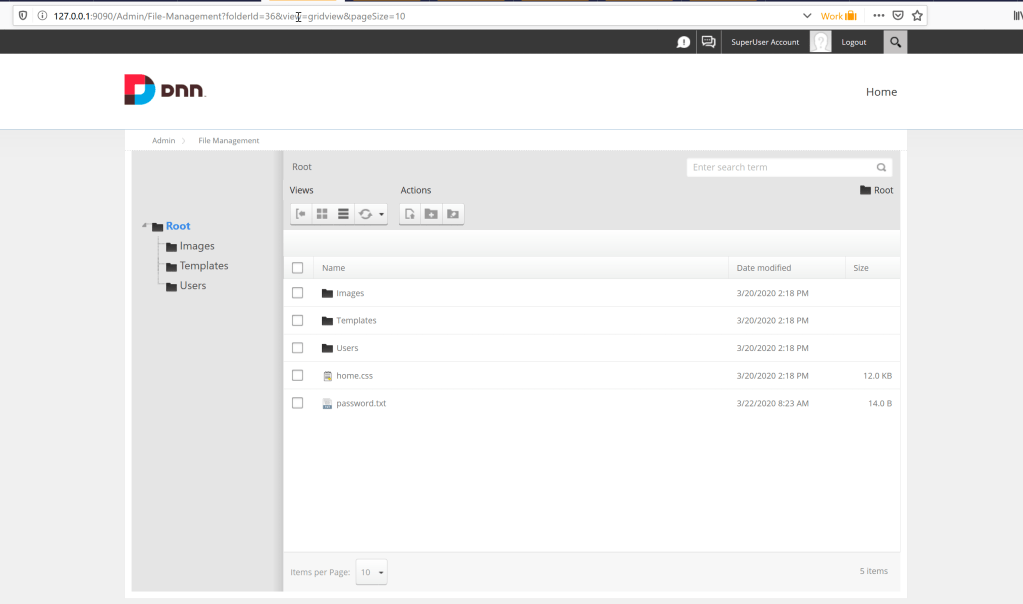Open the messages chat icon
This screenshot has height=604, width=1023.
709,42
